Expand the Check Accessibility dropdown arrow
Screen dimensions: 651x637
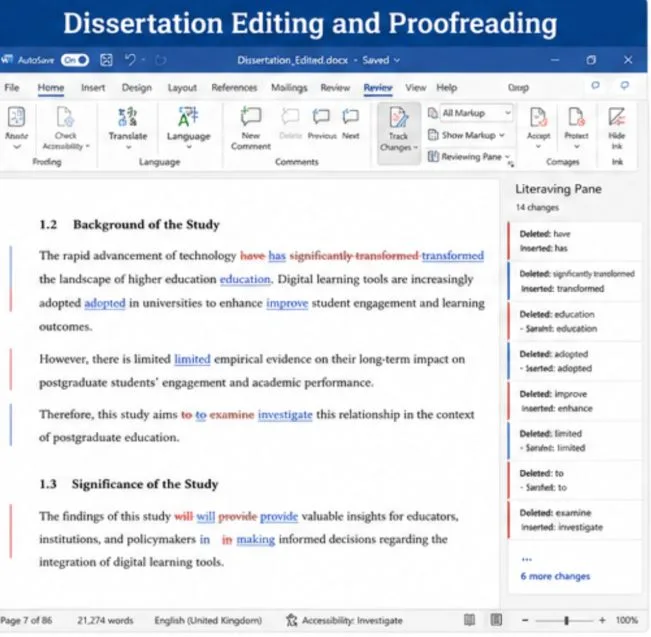pos(88,146)
